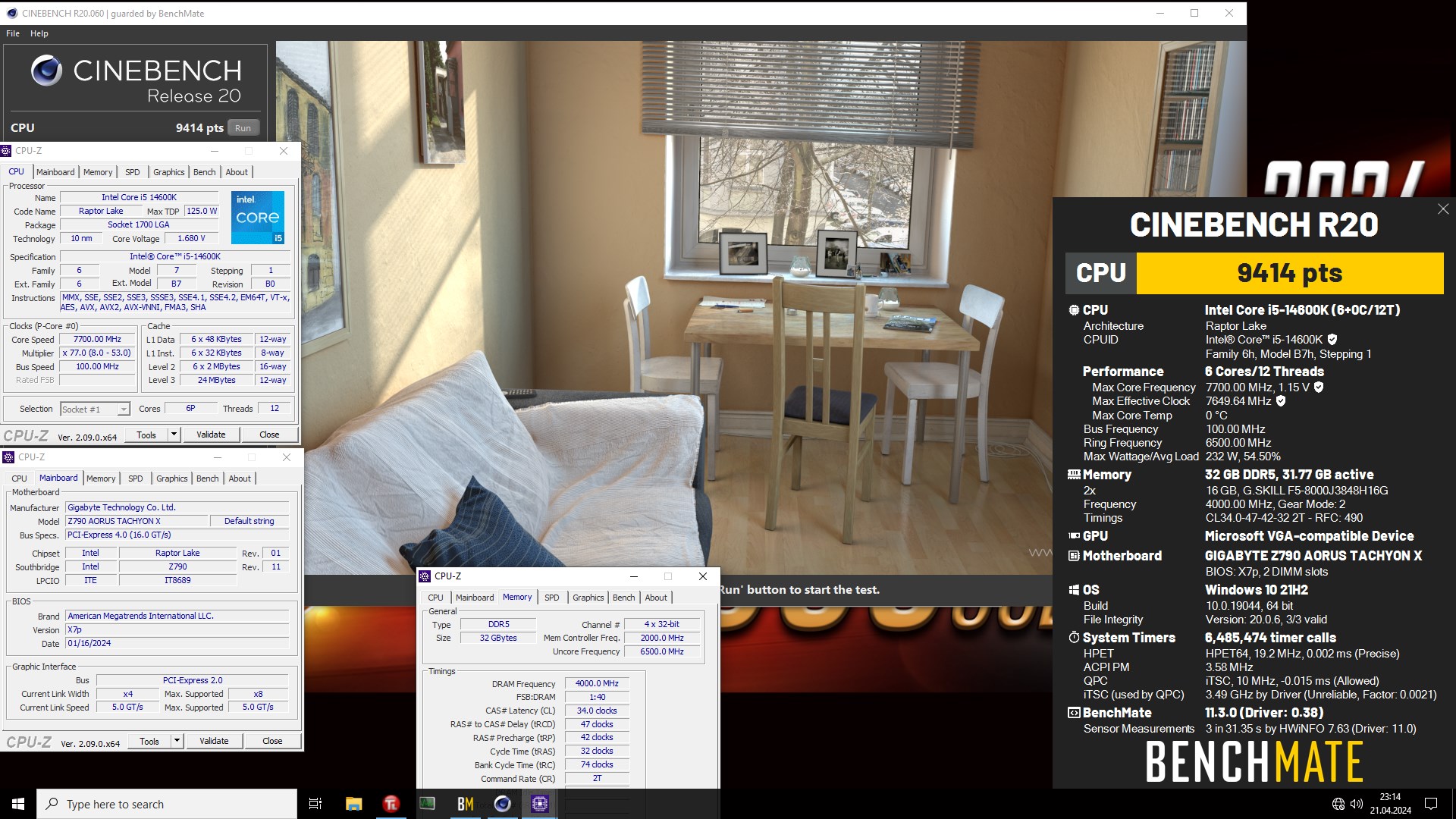Open the Help menu in Cinebench
Image resolution: width=1456 pixels, height=819 pixels.
39,33
